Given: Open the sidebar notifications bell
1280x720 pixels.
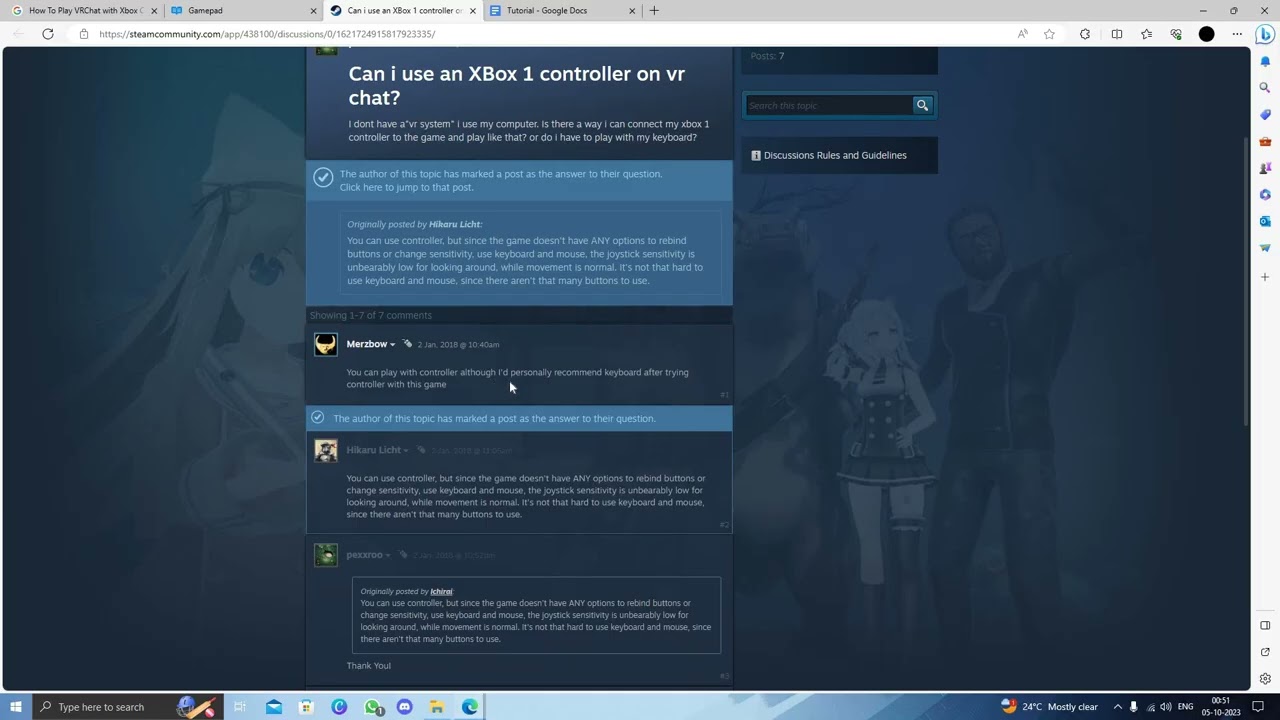Looking at the screenshot, I should click(x=1265, y=62).
